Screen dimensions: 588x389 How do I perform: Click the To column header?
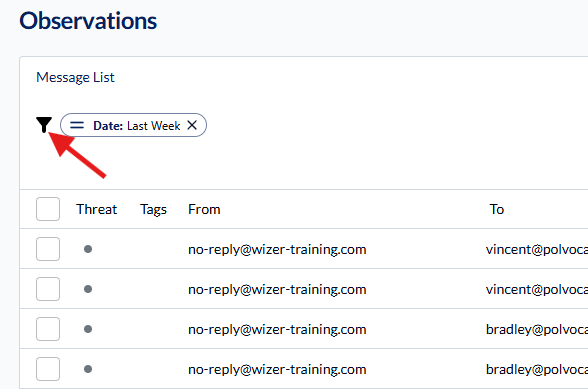point(497,209)
